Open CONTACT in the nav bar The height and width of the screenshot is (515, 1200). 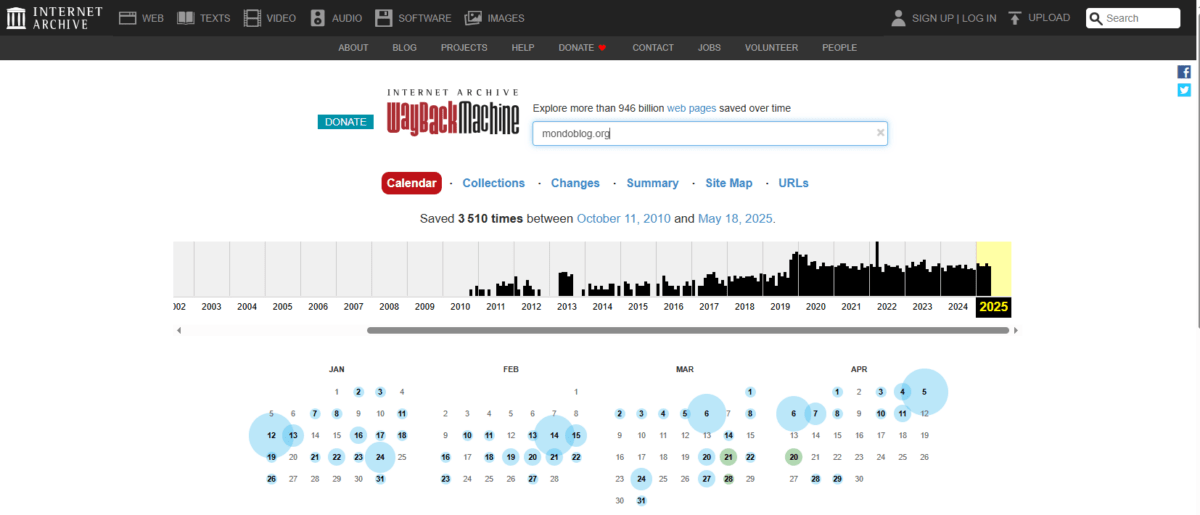pyautogui.click(x=653, y=48)
